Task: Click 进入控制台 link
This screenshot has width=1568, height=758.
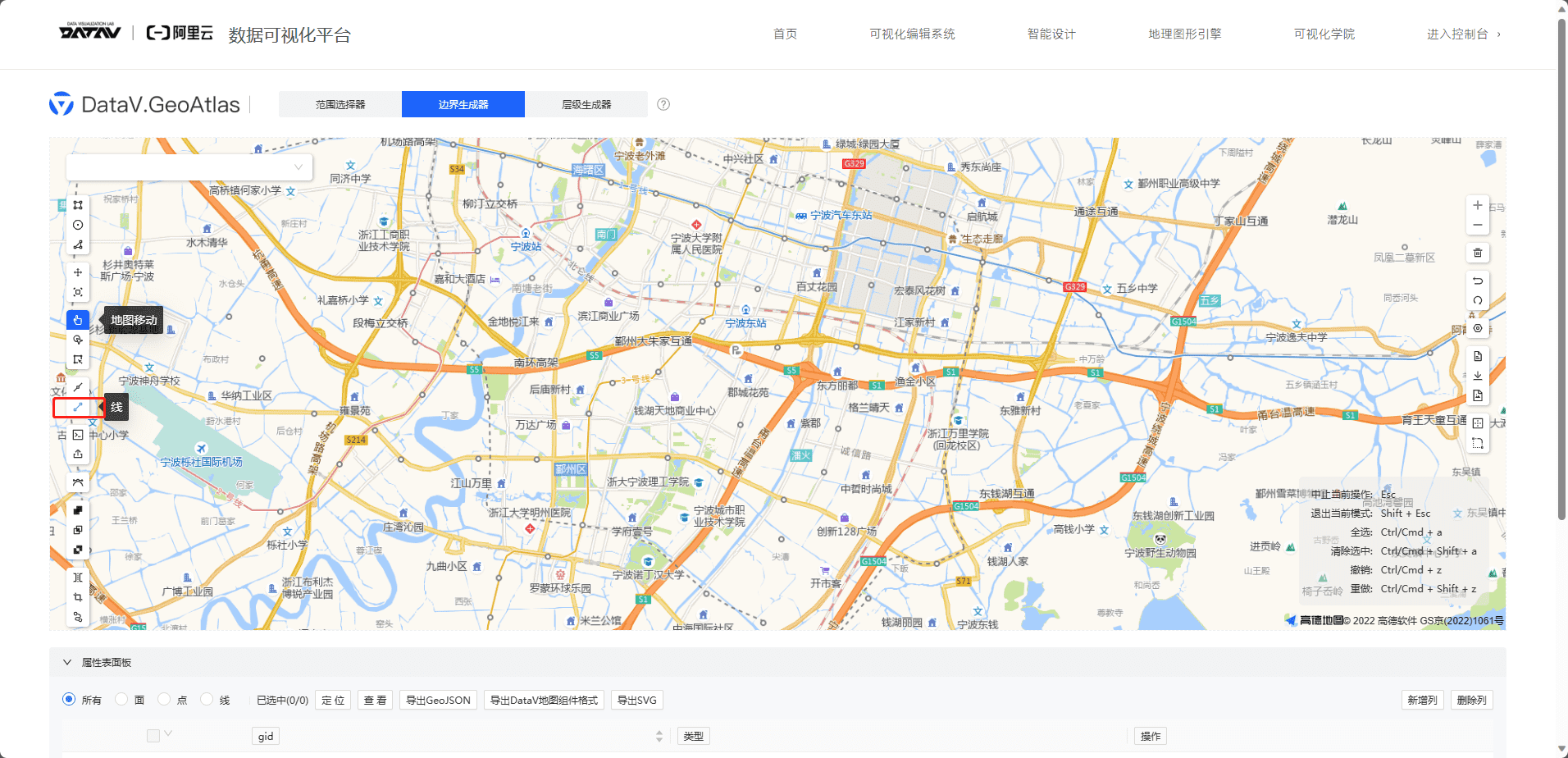Action: tap(1464, 34)
